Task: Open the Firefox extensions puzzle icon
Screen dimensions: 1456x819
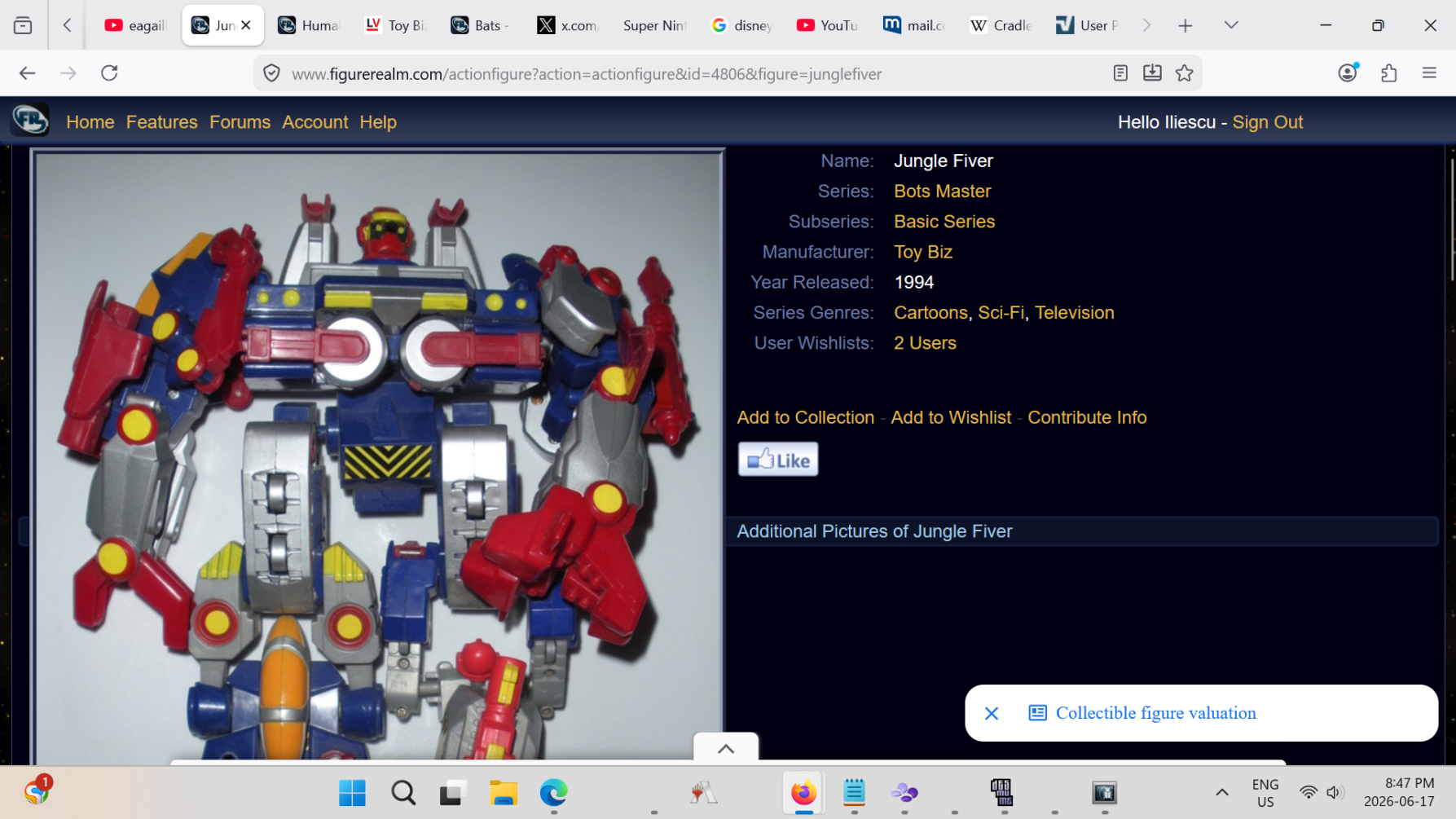Action: (1389, 73)
